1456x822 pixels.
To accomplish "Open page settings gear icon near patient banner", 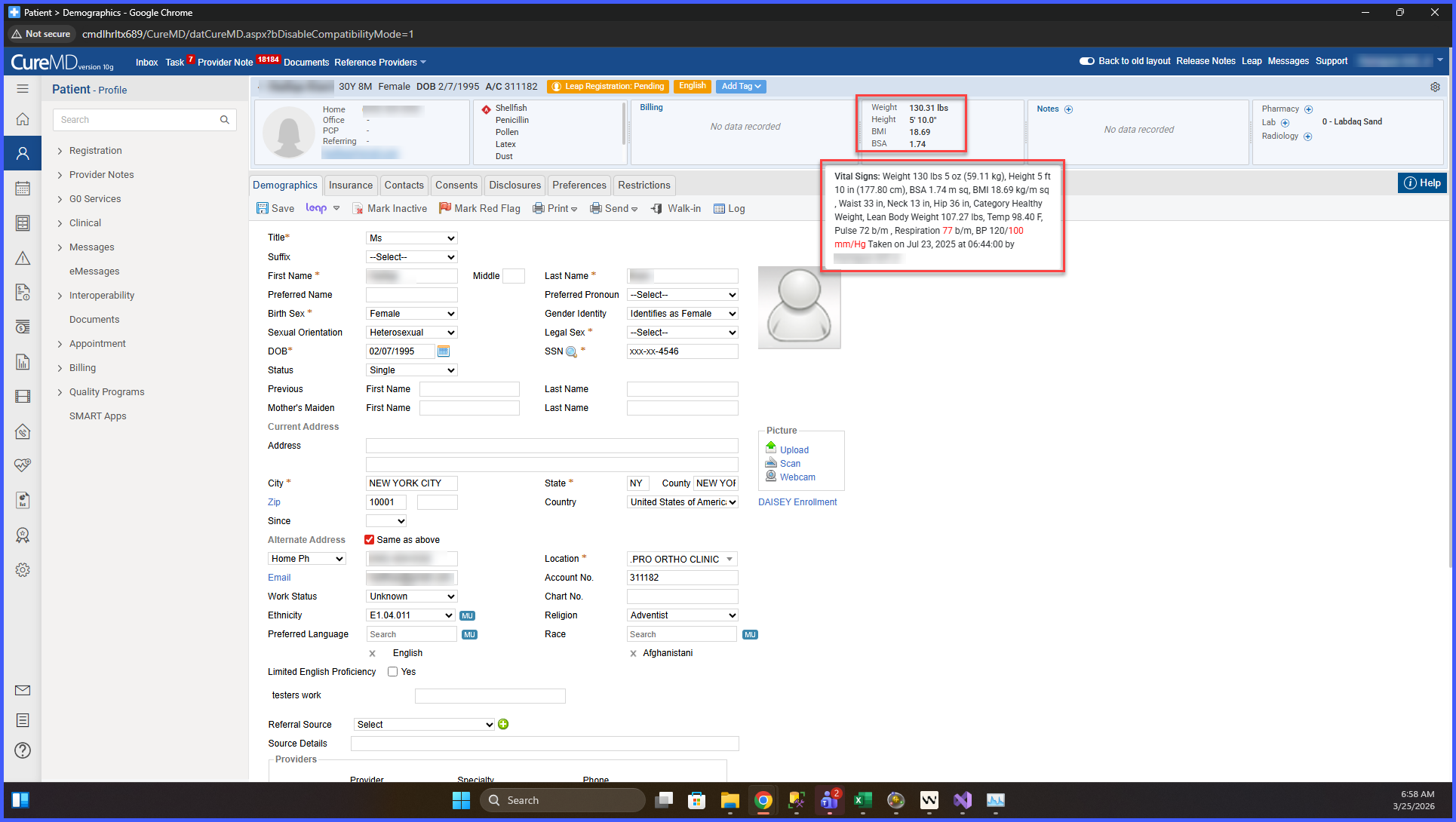I will tap(1435, 87).
